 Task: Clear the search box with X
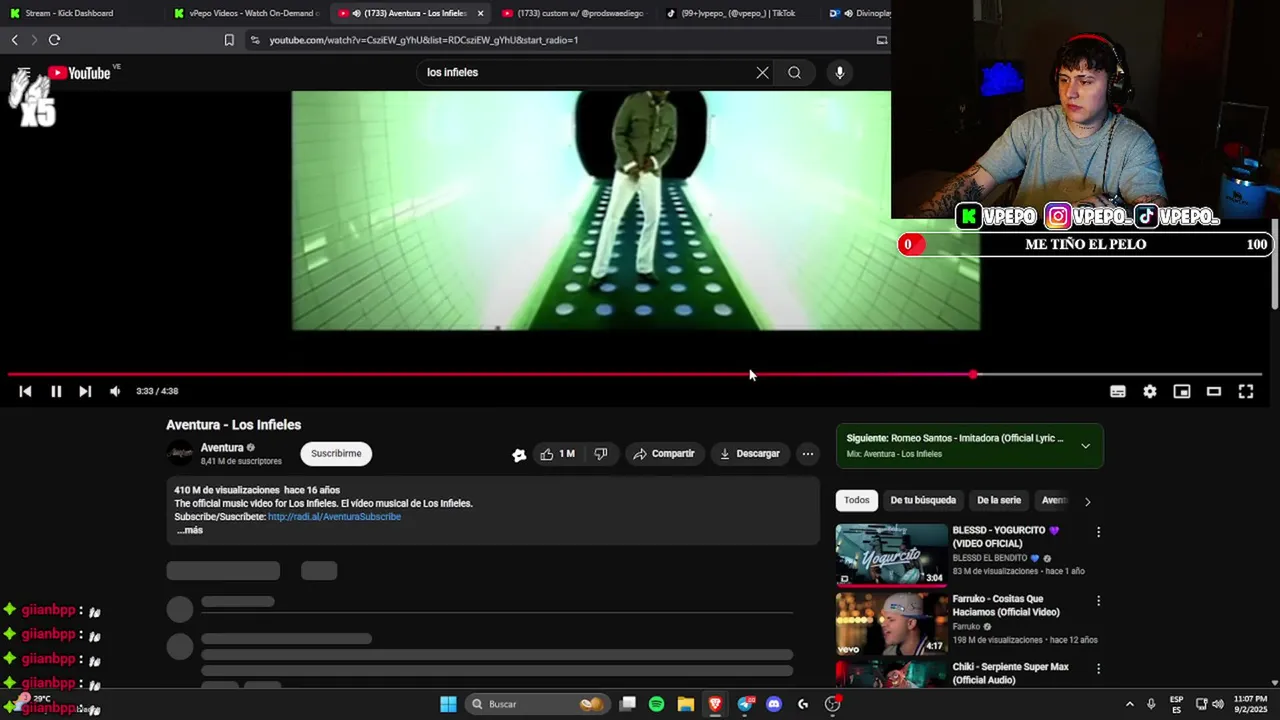(762, 72)
